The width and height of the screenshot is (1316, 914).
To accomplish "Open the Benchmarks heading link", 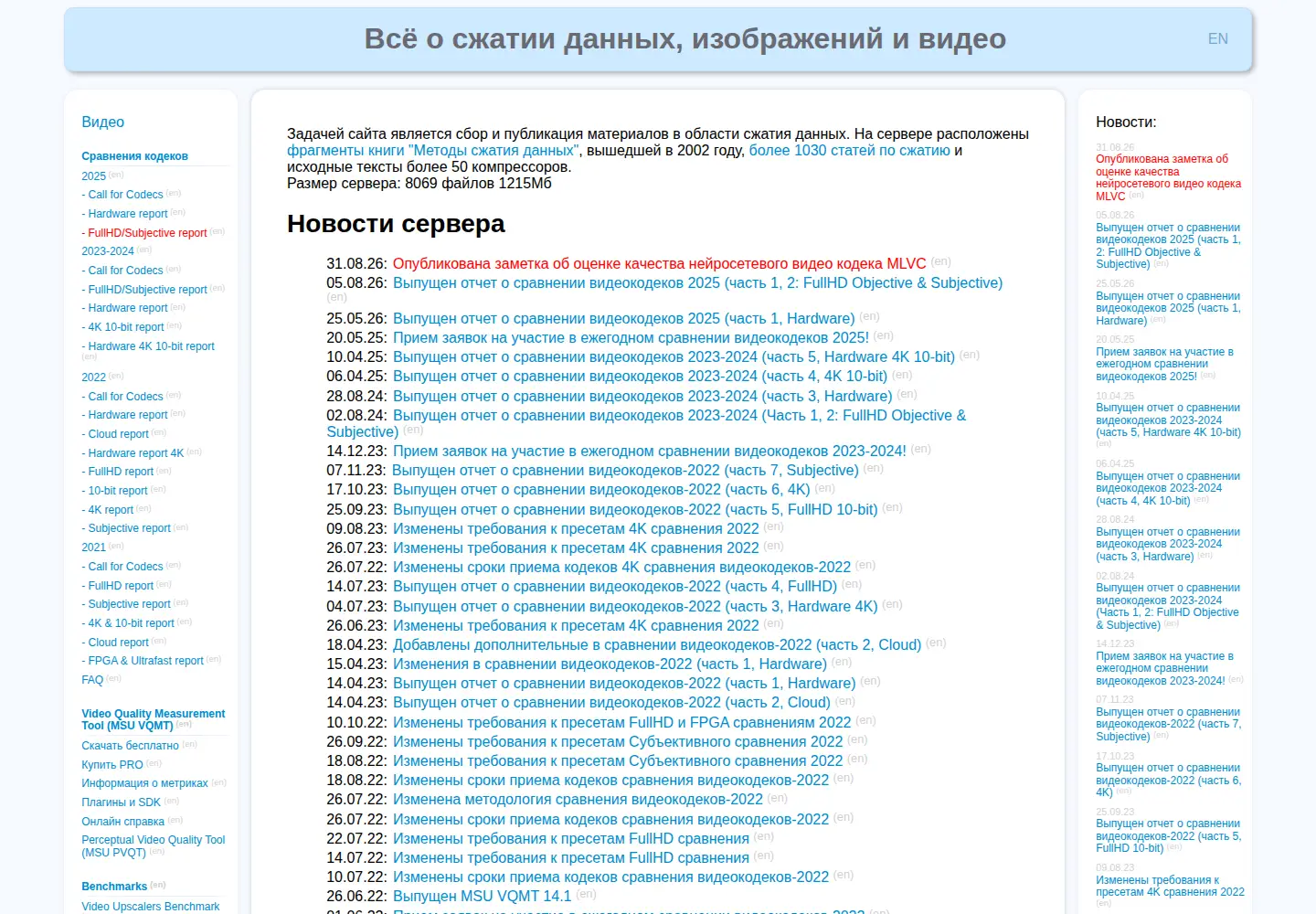I will click(114, 887).
